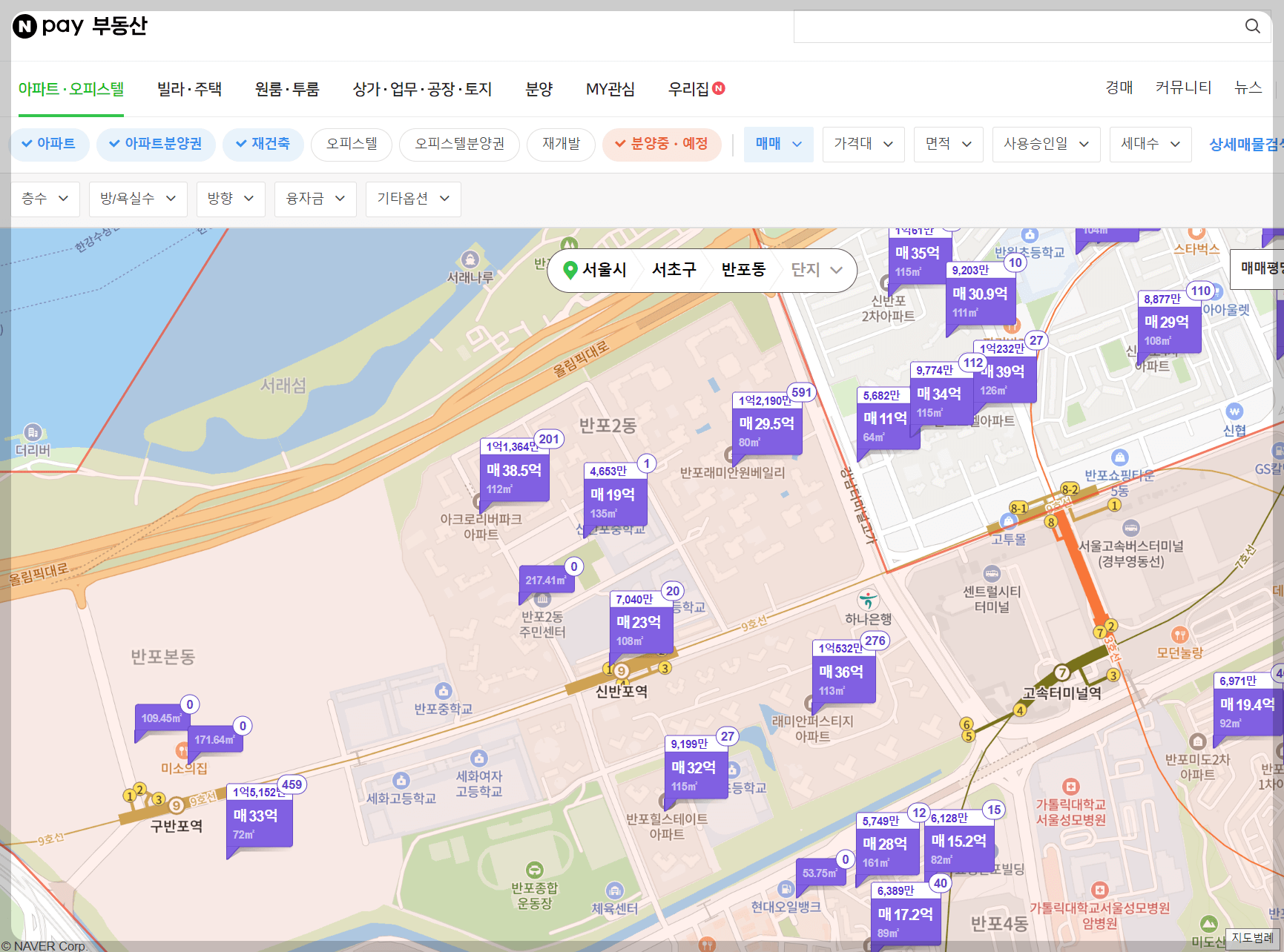Click the 지도범례 map legend button

point(1253,938)
